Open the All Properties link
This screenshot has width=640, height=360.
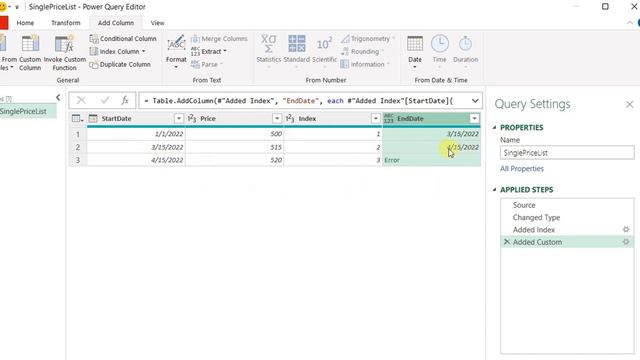522,169
